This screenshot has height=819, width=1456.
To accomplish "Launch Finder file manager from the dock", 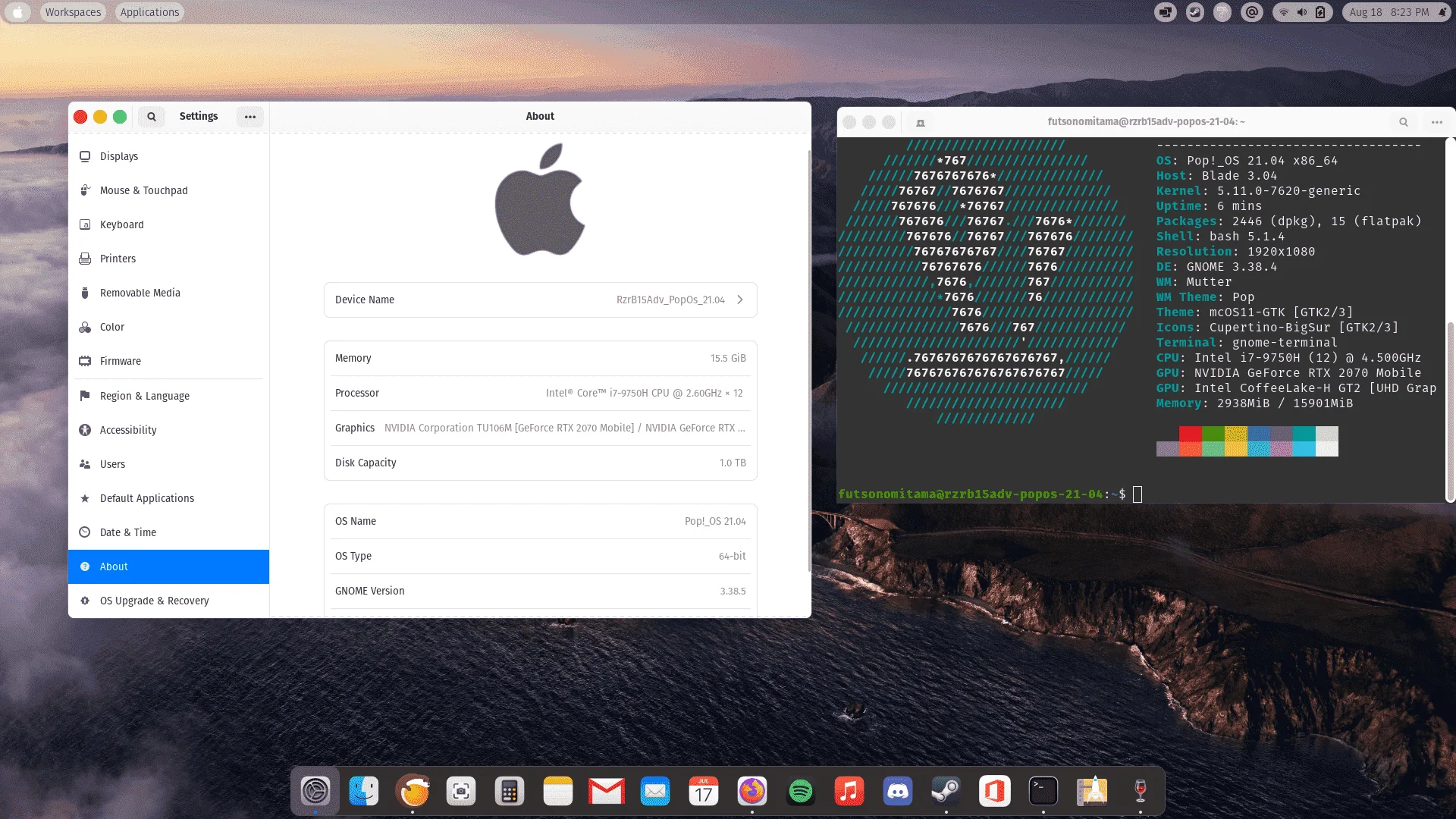I will (x=364, y=792).
